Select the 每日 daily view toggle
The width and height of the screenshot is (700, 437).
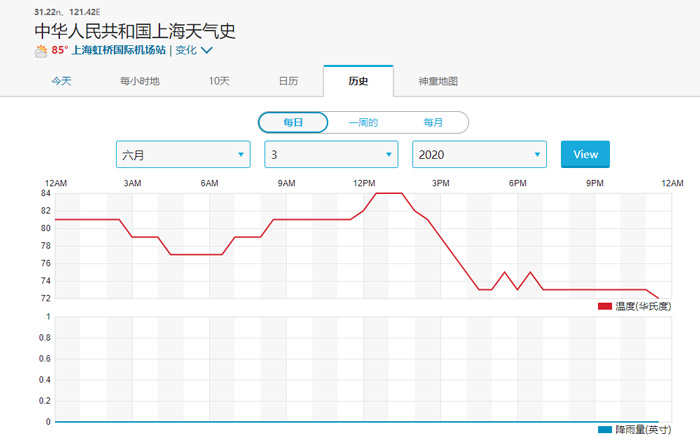click(292, 122)
